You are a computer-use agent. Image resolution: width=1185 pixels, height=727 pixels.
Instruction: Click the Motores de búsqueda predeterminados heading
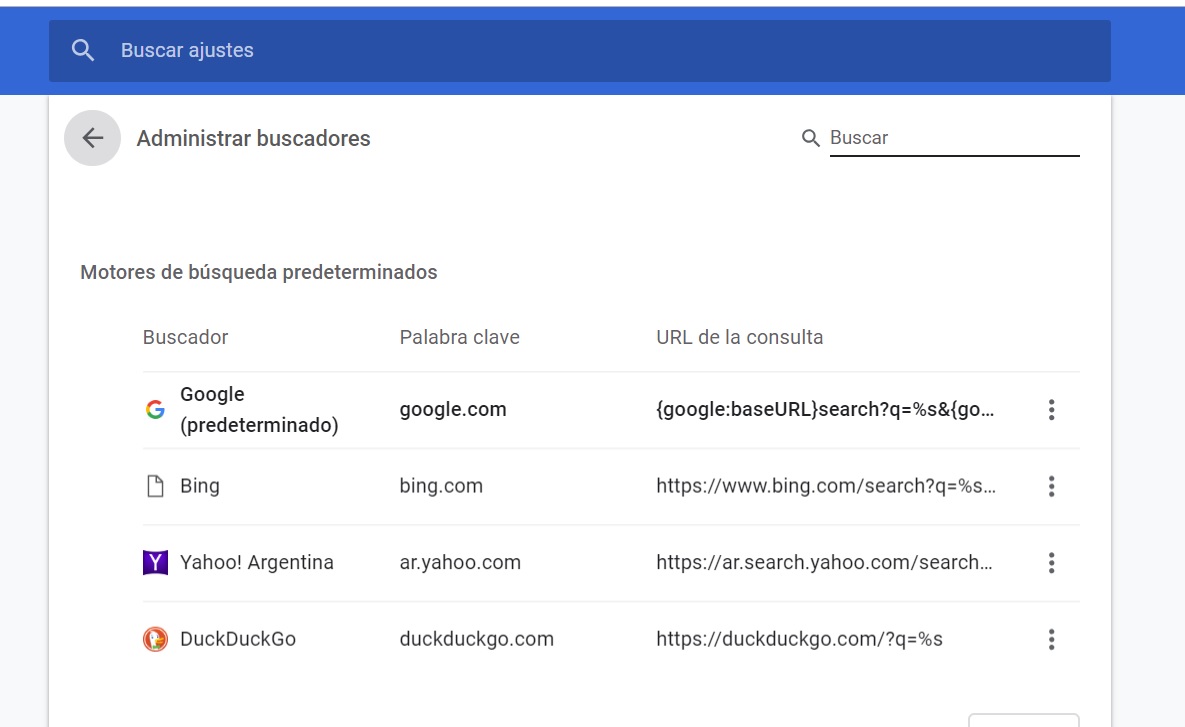[x=258, y=272]
